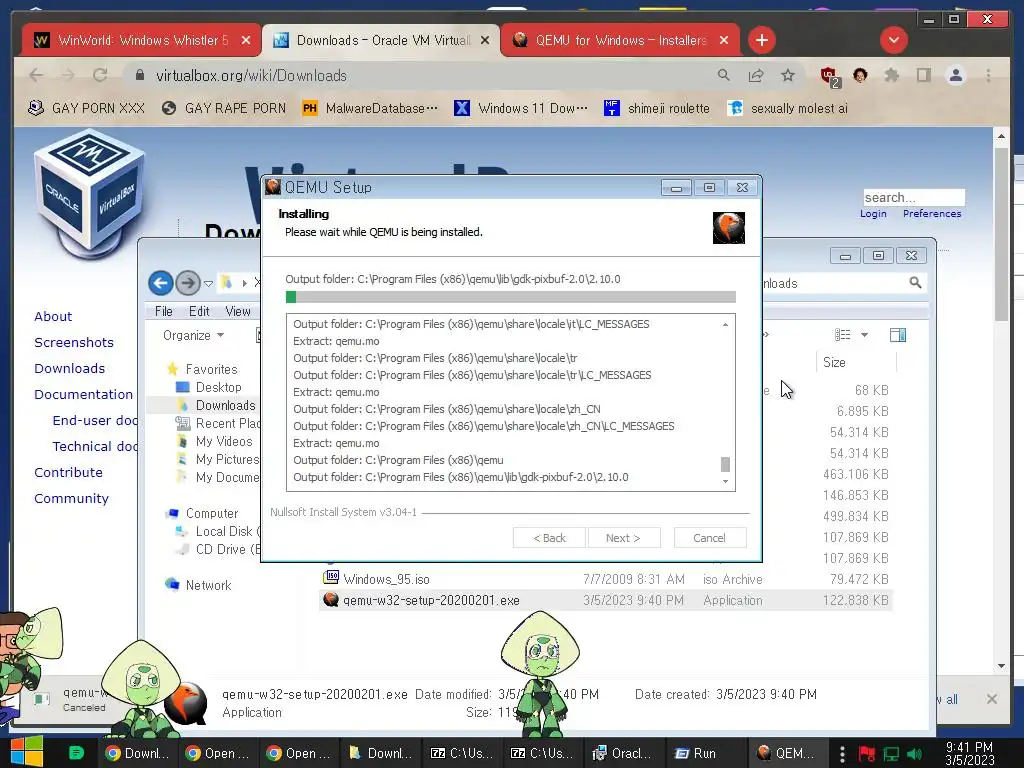Click Cancel in QEMU Setup
This screenshot has height=768, width=1024.
click(709, 537)
